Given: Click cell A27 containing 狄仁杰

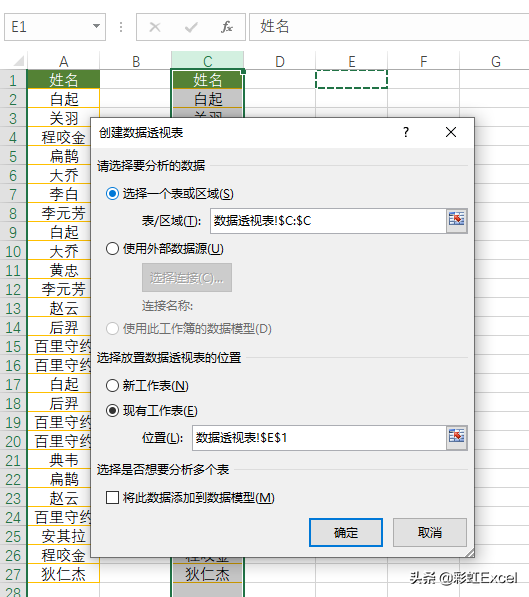Looking at the screenshot, I should click(x=63, y=574).
